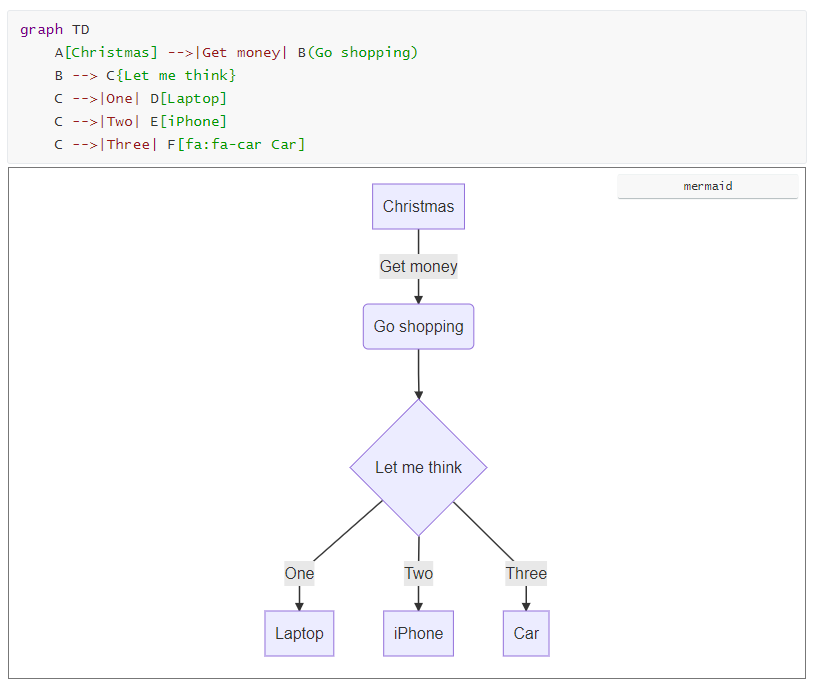Click the [fa:fa-car Car] text in the code
The image size is (818, 689).
click(x=241, y=144)
